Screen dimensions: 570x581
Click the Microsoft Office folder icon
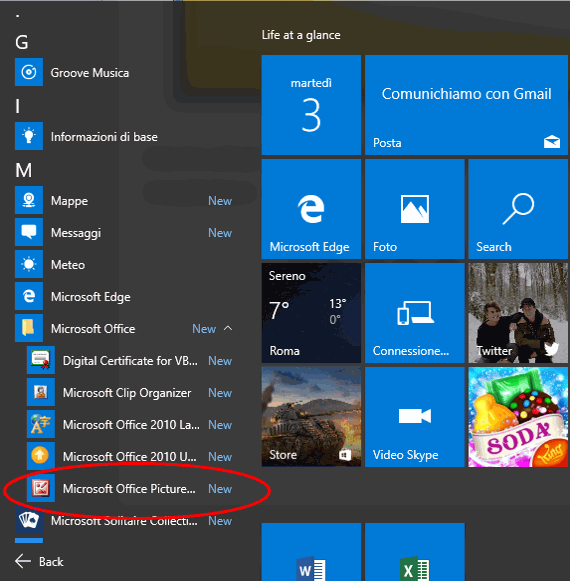(x=29, y=328)
